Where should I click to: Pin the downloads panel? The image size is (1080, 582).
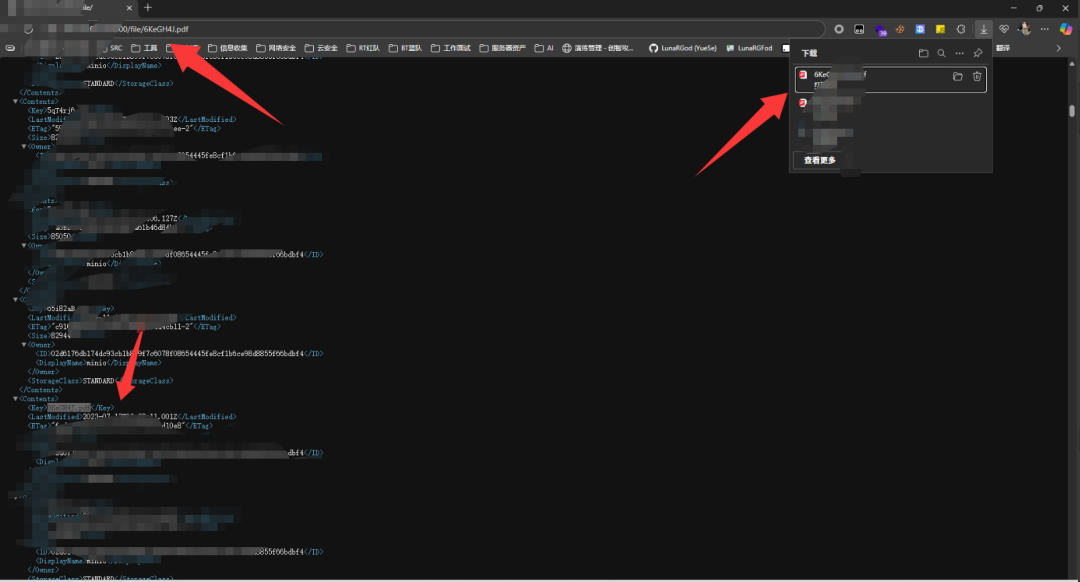coord(978,53)
